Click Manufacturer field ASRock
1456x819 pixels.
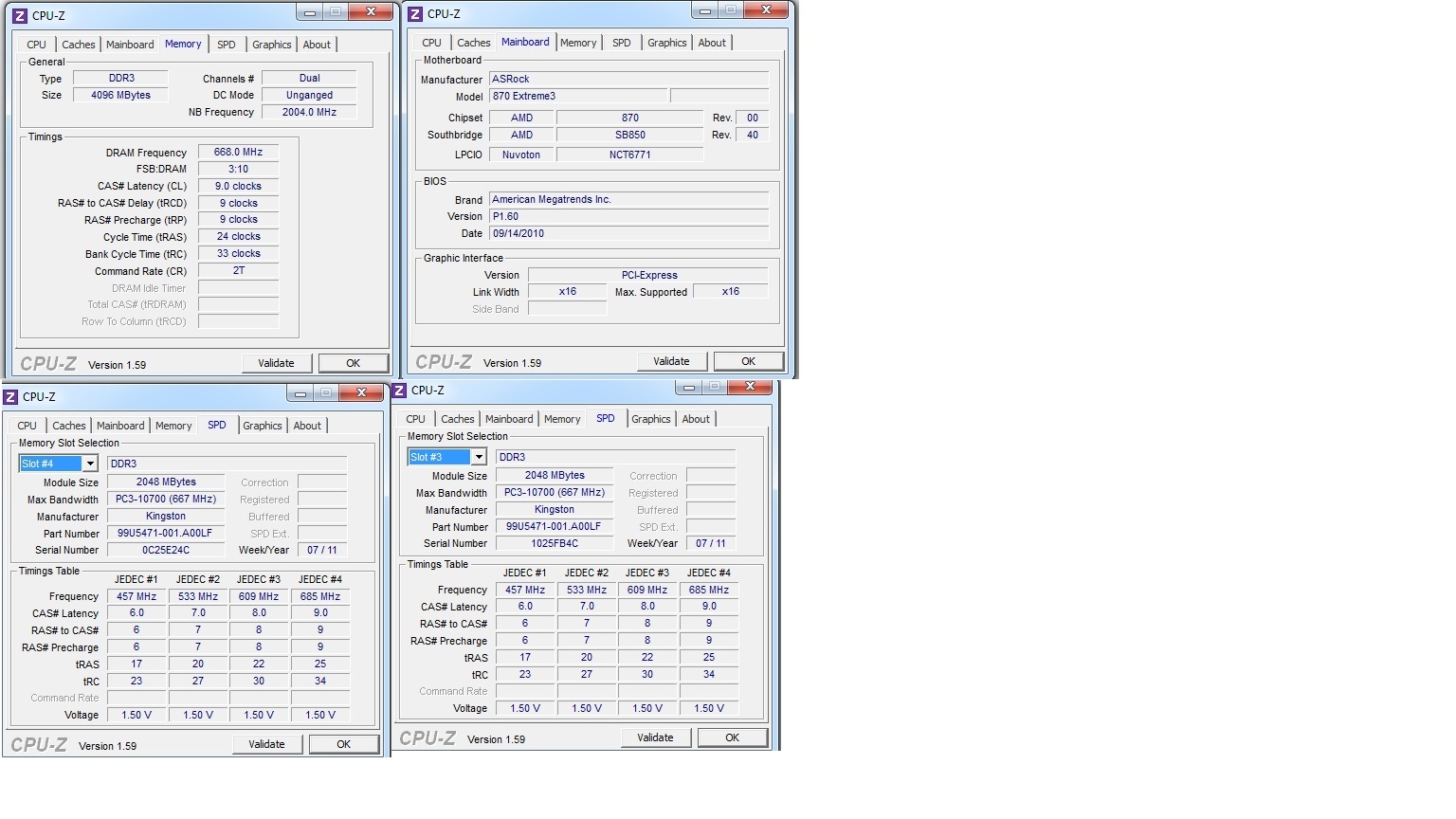pos(628,79)
